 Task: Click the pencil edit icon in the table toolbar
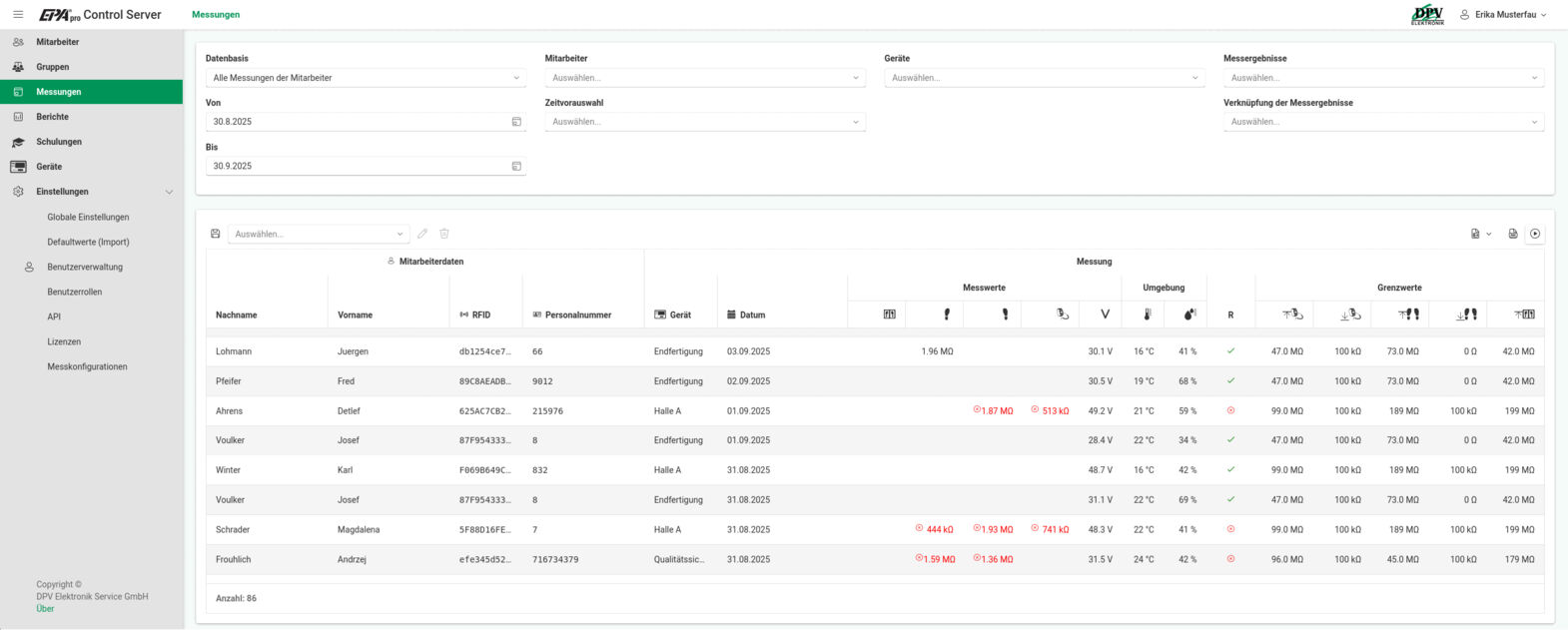(x=422, y=234)
